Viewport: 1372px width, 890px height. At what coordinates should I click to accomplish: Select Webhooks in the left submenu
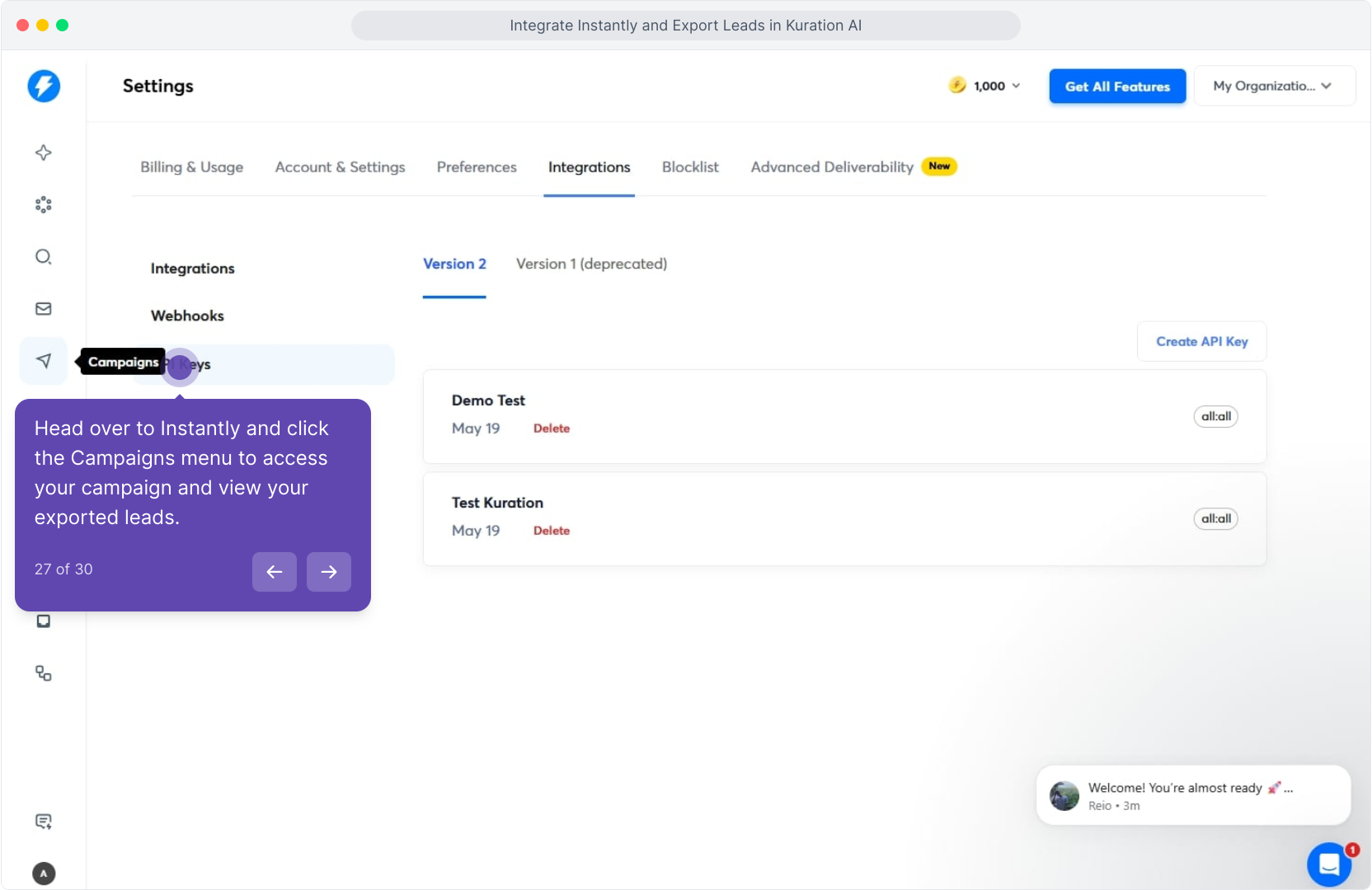[187, 316]
